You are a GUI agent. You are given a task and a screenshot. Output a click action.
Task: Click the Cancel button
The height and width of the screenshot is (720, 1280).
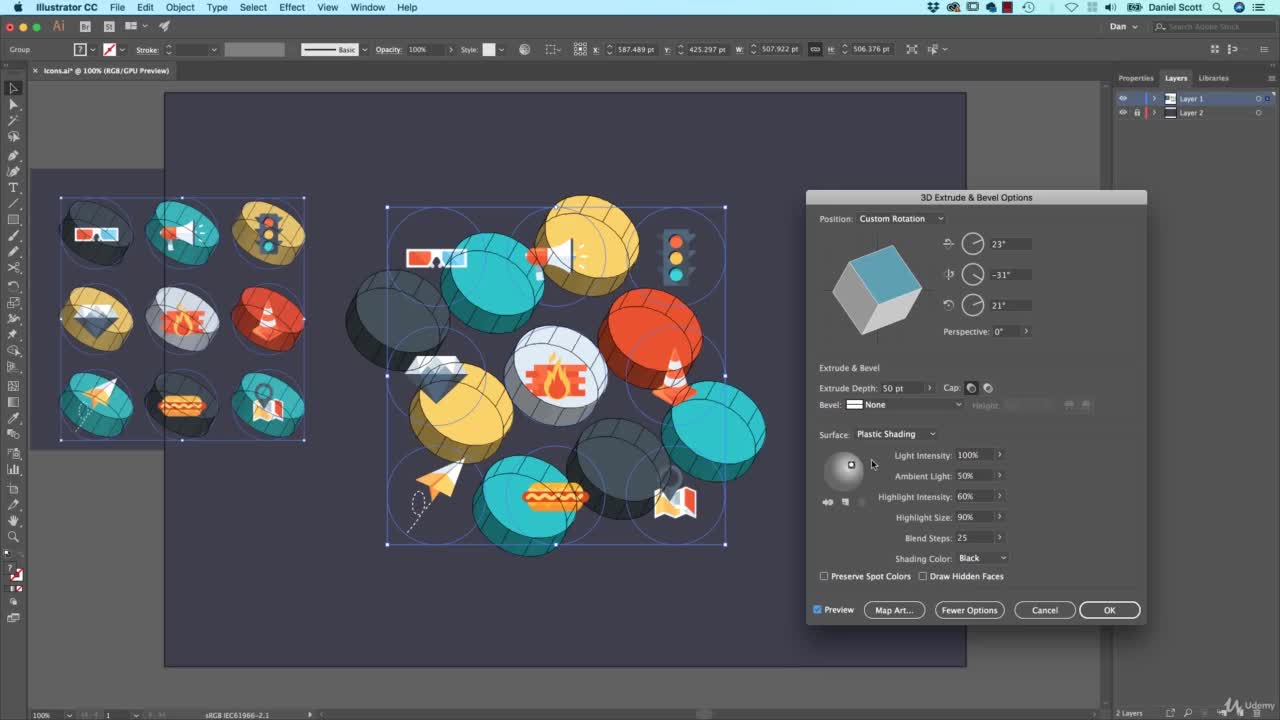tap(1045, 610)
